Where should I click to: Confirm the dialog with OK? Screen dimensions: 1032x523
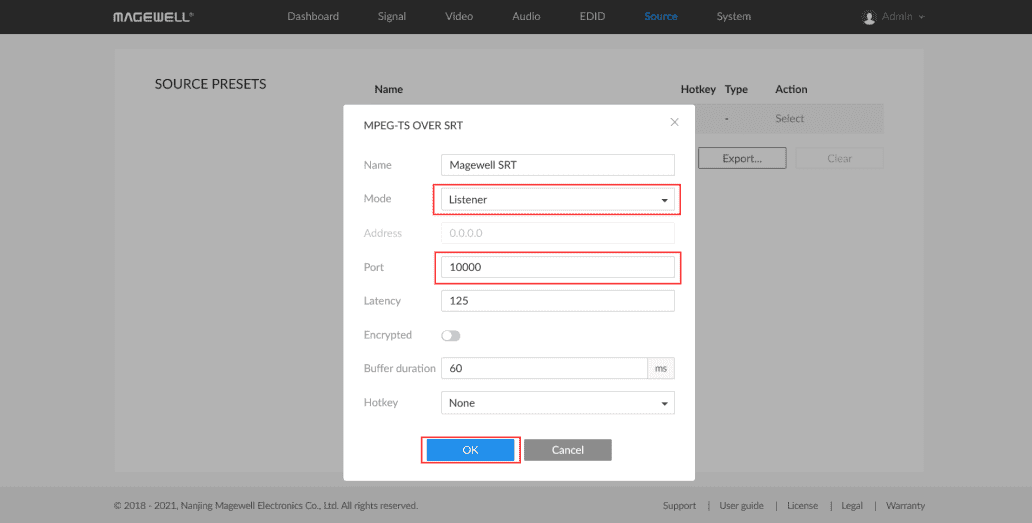pyautogui.click(x=470, y=450)
